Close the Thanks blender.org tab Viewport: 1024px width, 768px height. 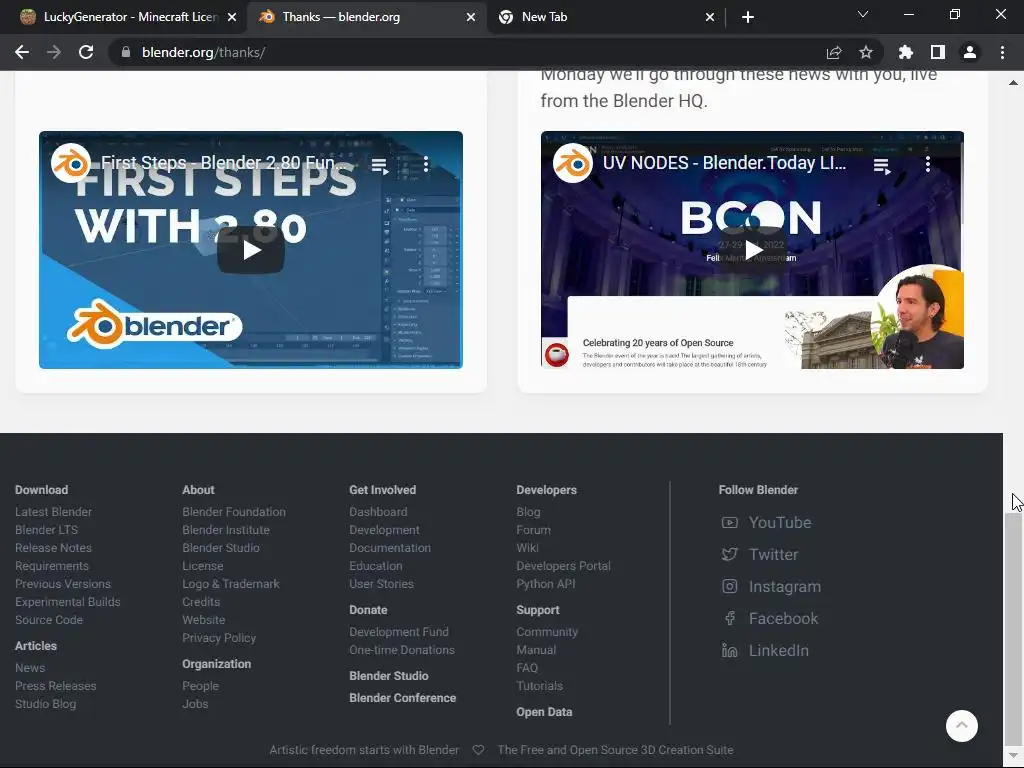tap(471, 17)
